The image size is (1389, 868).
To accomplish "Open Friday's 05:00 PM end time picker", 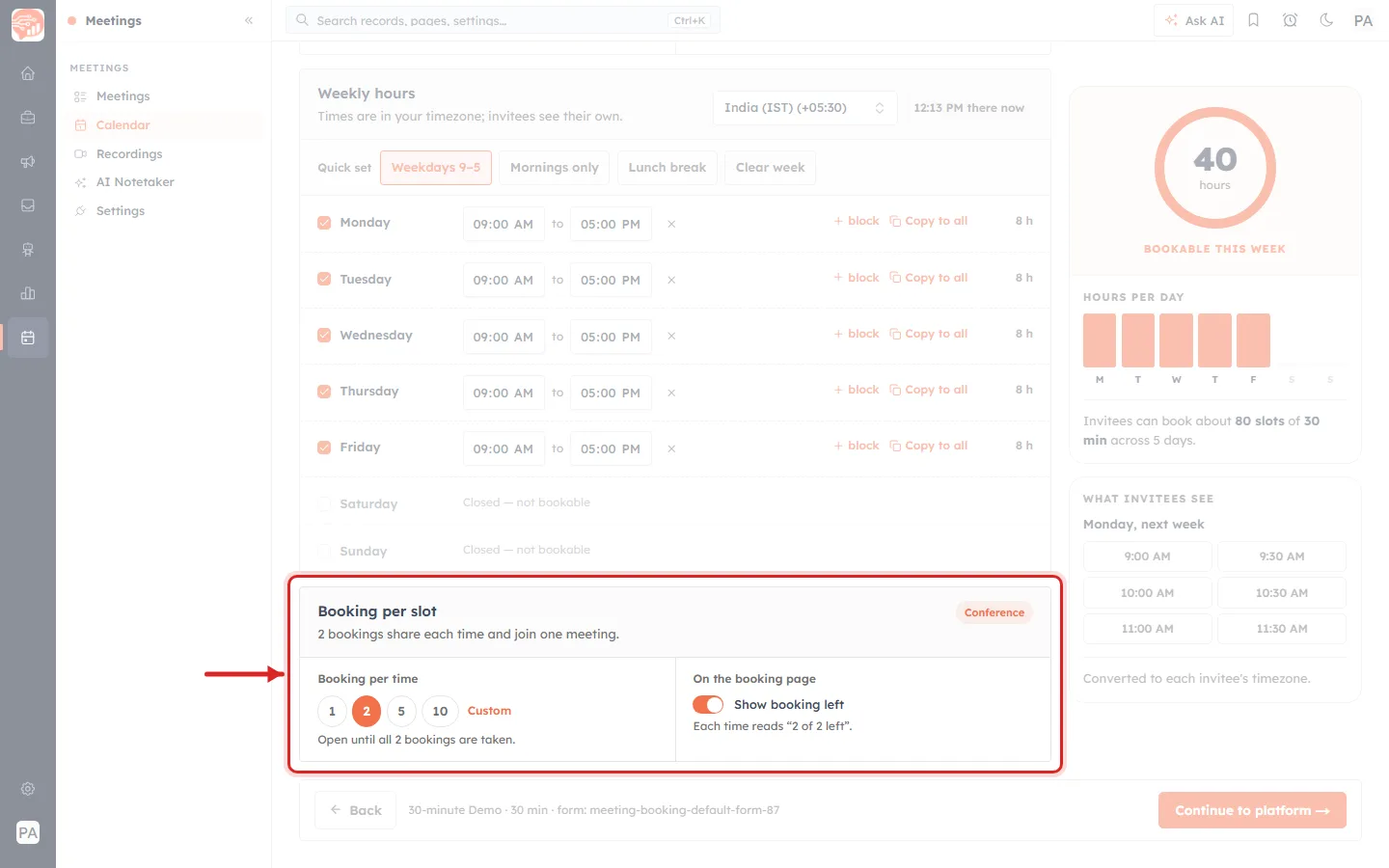I will (611, 448).
